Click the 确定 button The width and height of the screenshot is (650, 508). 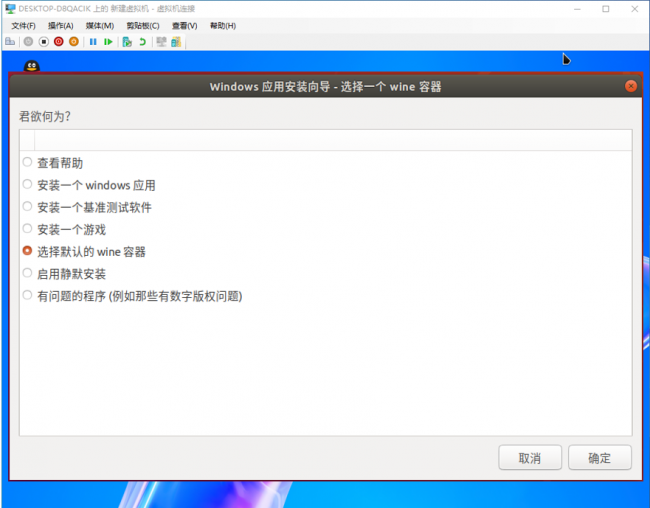coord(599,458)
